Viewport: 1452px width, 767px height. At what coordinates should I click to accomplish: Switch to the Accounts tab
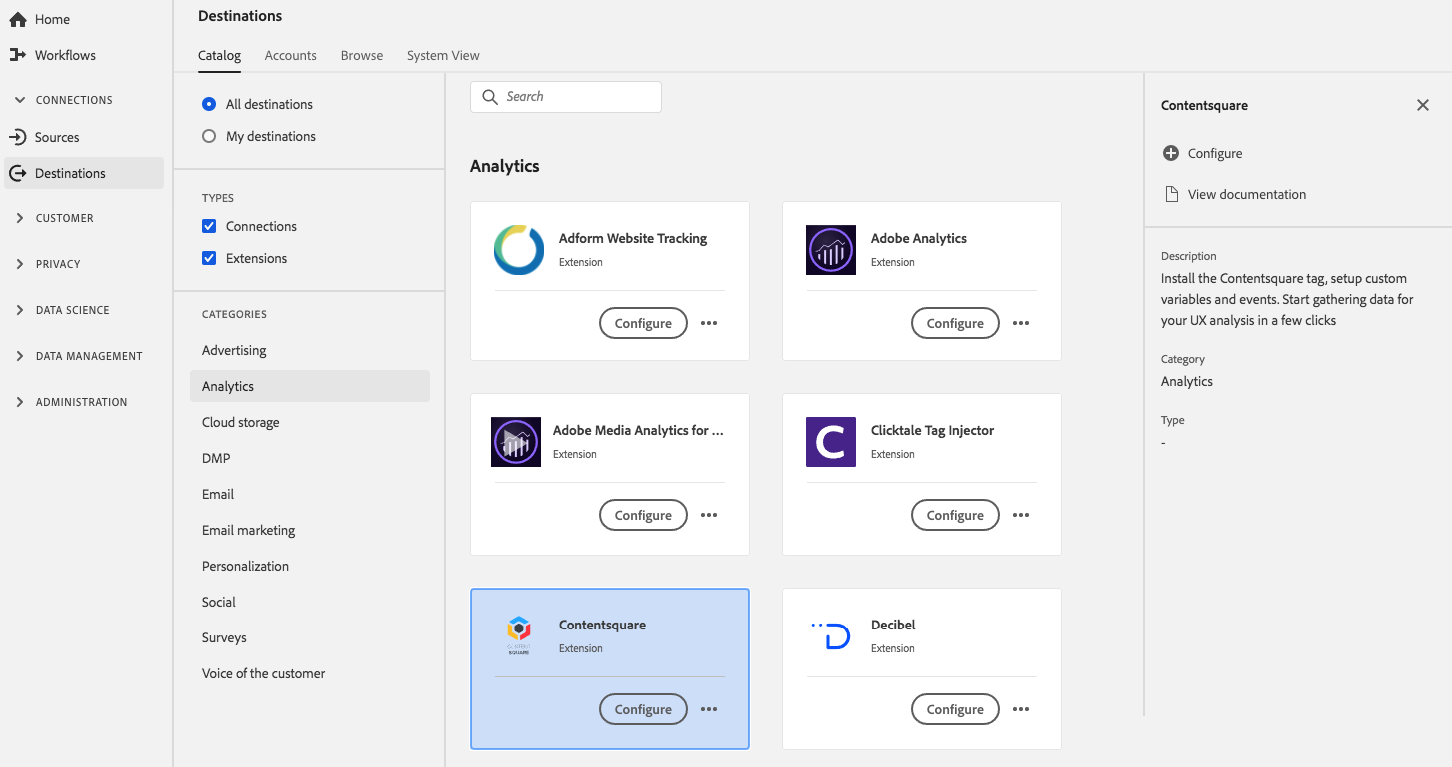(x=290, y=56)
